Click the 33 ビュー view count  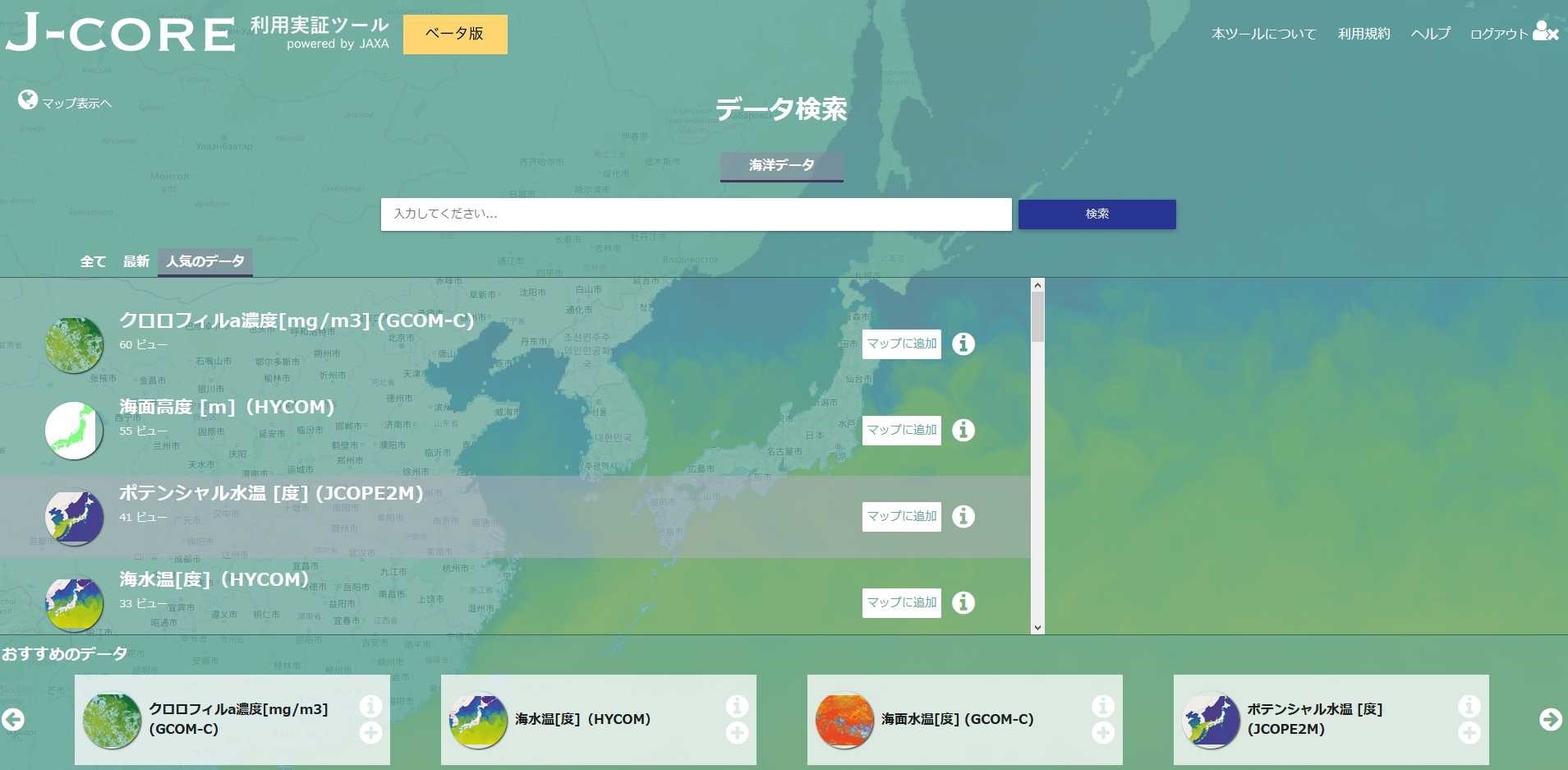tap(143, 603)
